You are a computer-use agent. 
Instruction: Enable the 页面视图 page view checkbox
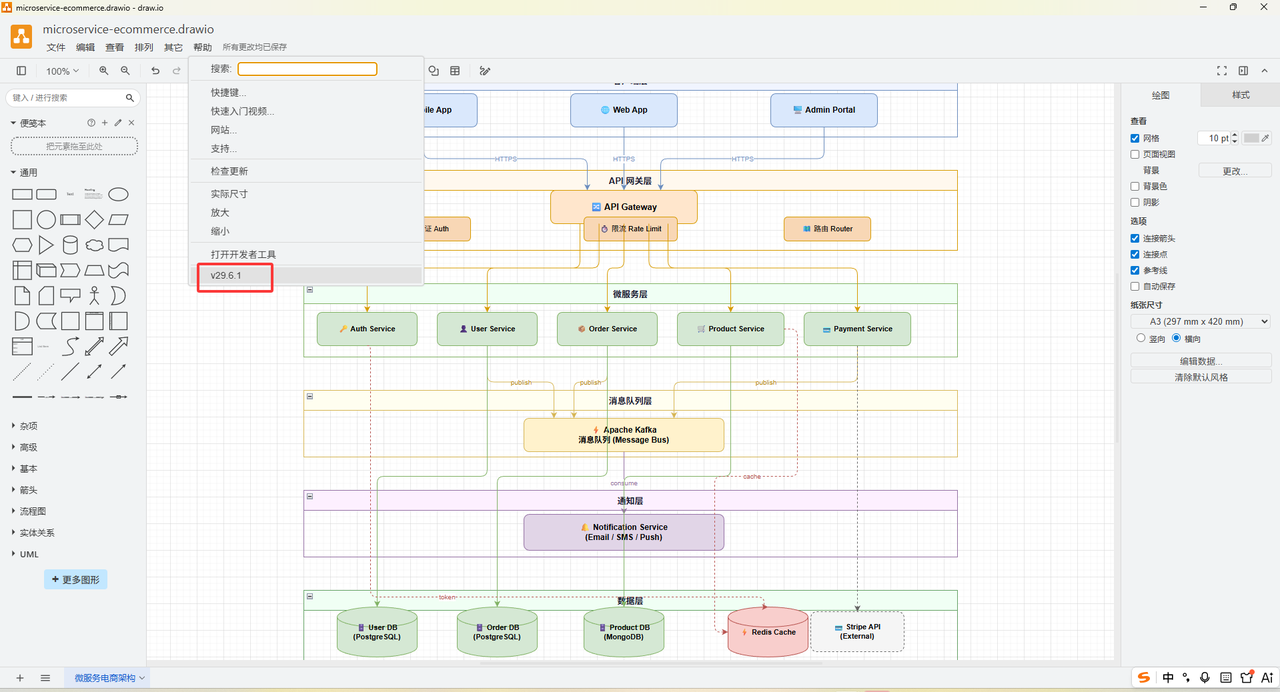point(1135,154)
